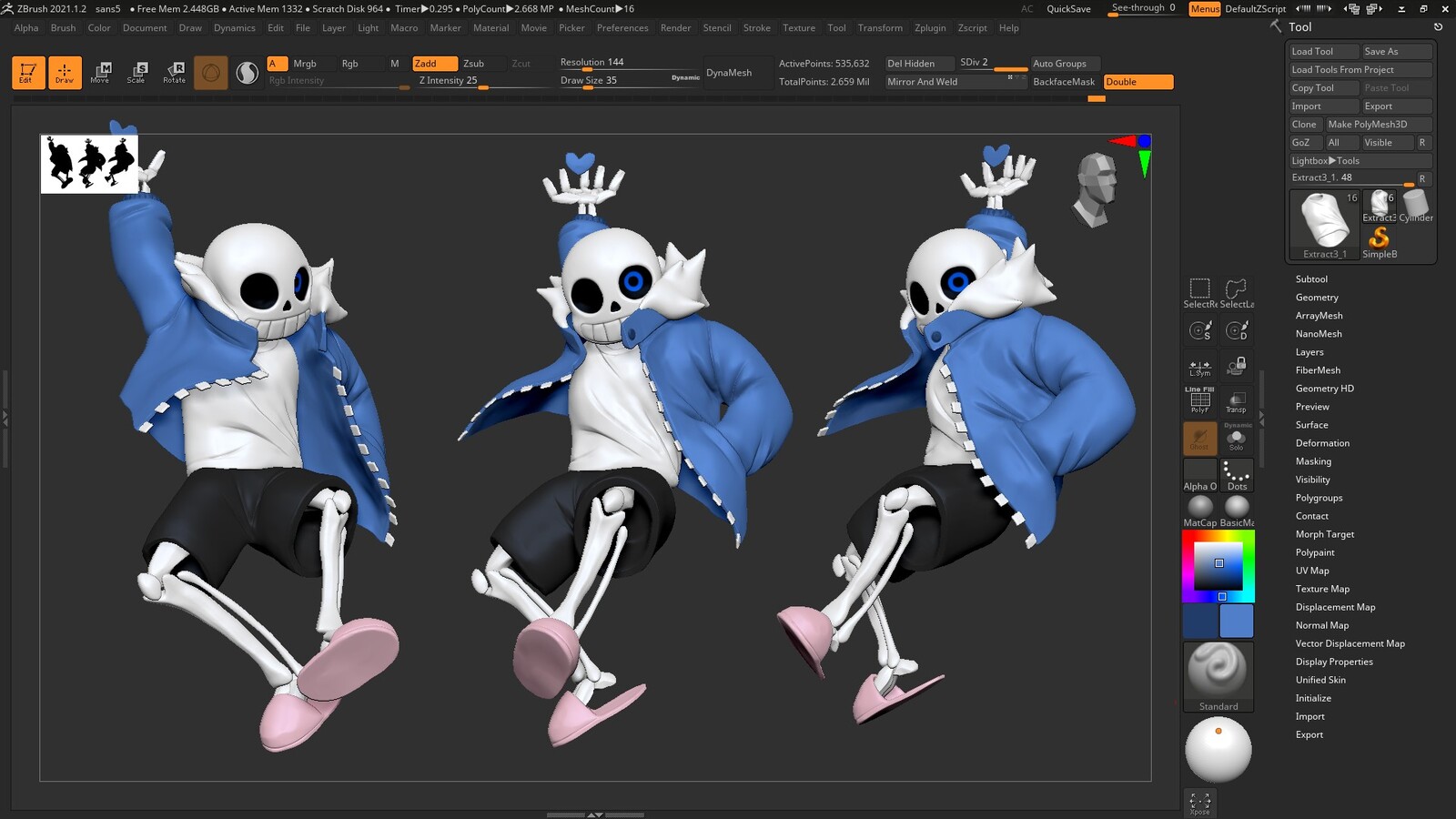Image resolution: width=1456 pixels, height=819 pixels.
Task: Click the Load Tool button
Action: pyautogui.click(x=1323, y=52)
